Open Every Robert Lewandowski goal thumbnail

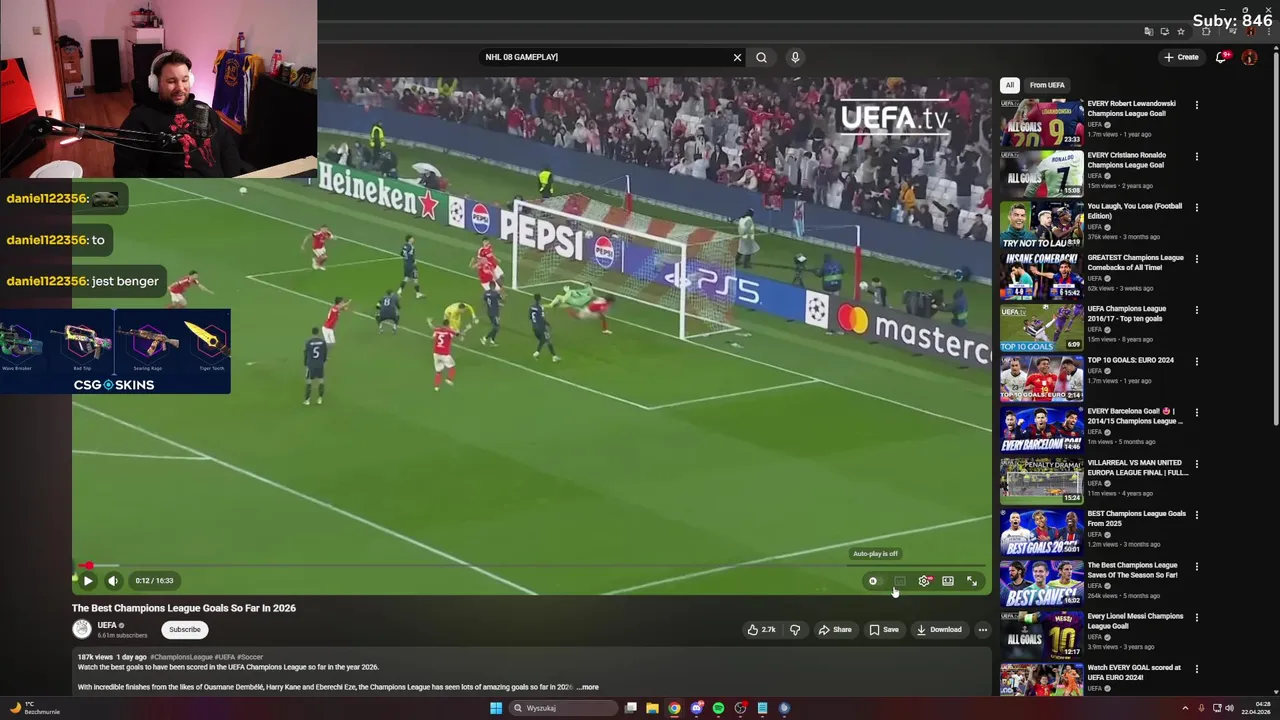point(1041,122)
